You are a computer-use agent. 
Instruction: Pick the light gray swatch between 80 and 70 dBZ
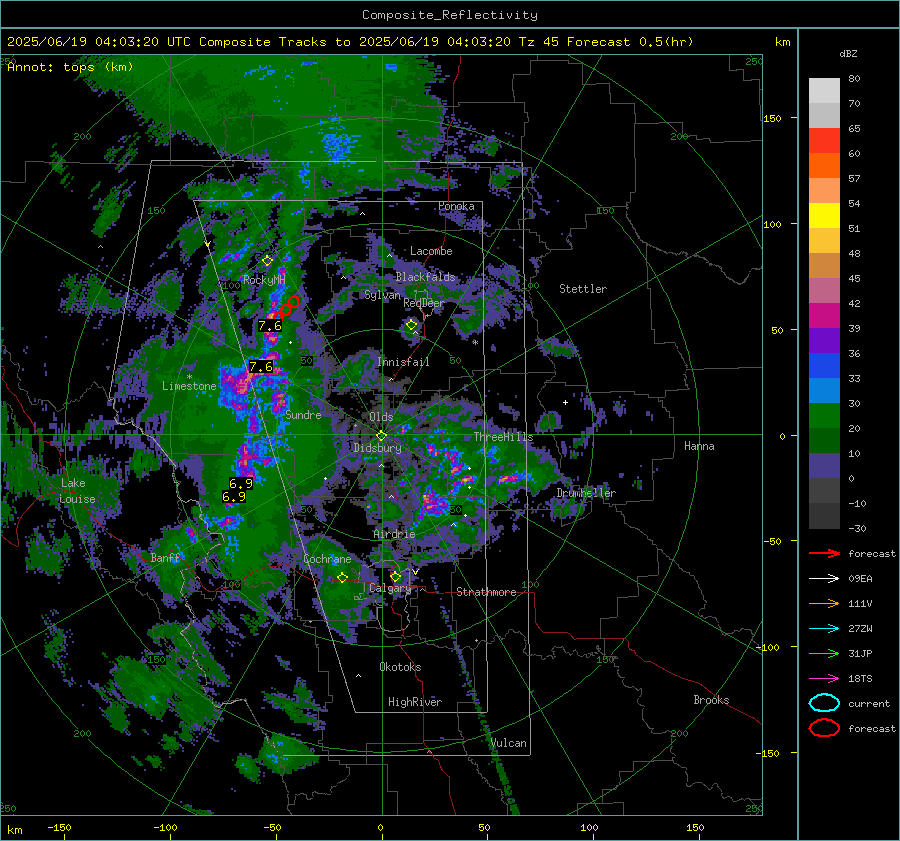824,91
